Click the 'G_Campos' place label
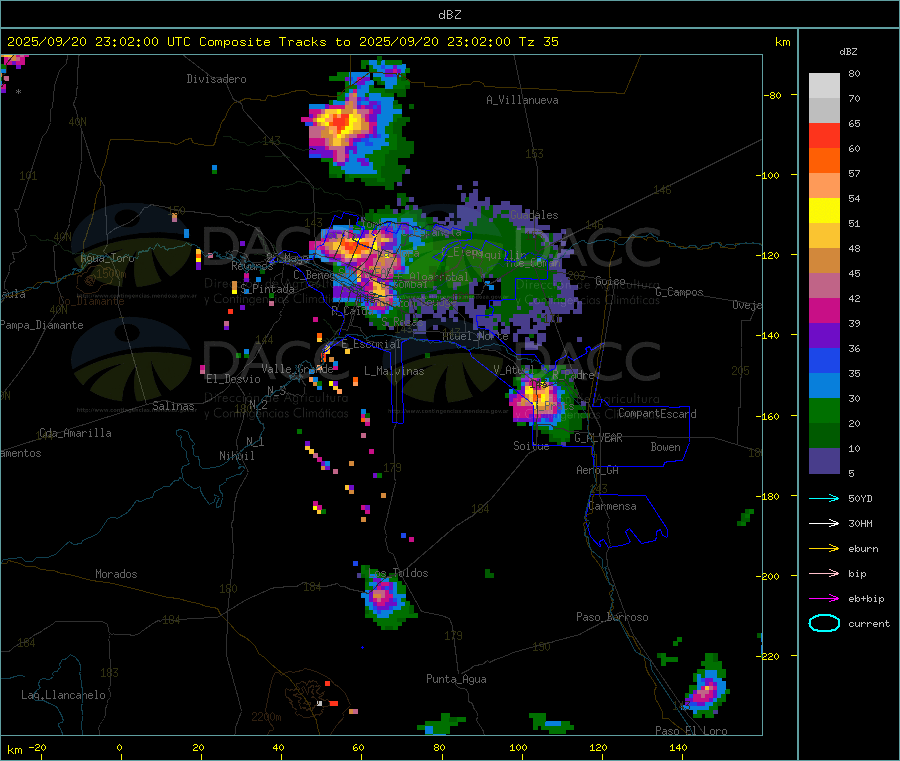This screenshot has height=761, width=900. click(x=679, y=292)
